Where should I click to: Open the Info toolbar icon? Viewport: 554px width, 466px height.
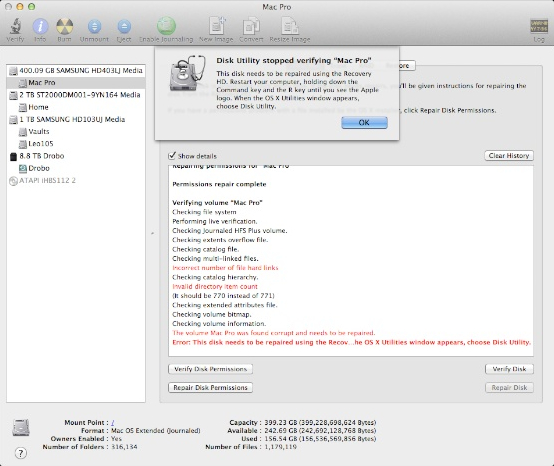click(x=40, y=26)
